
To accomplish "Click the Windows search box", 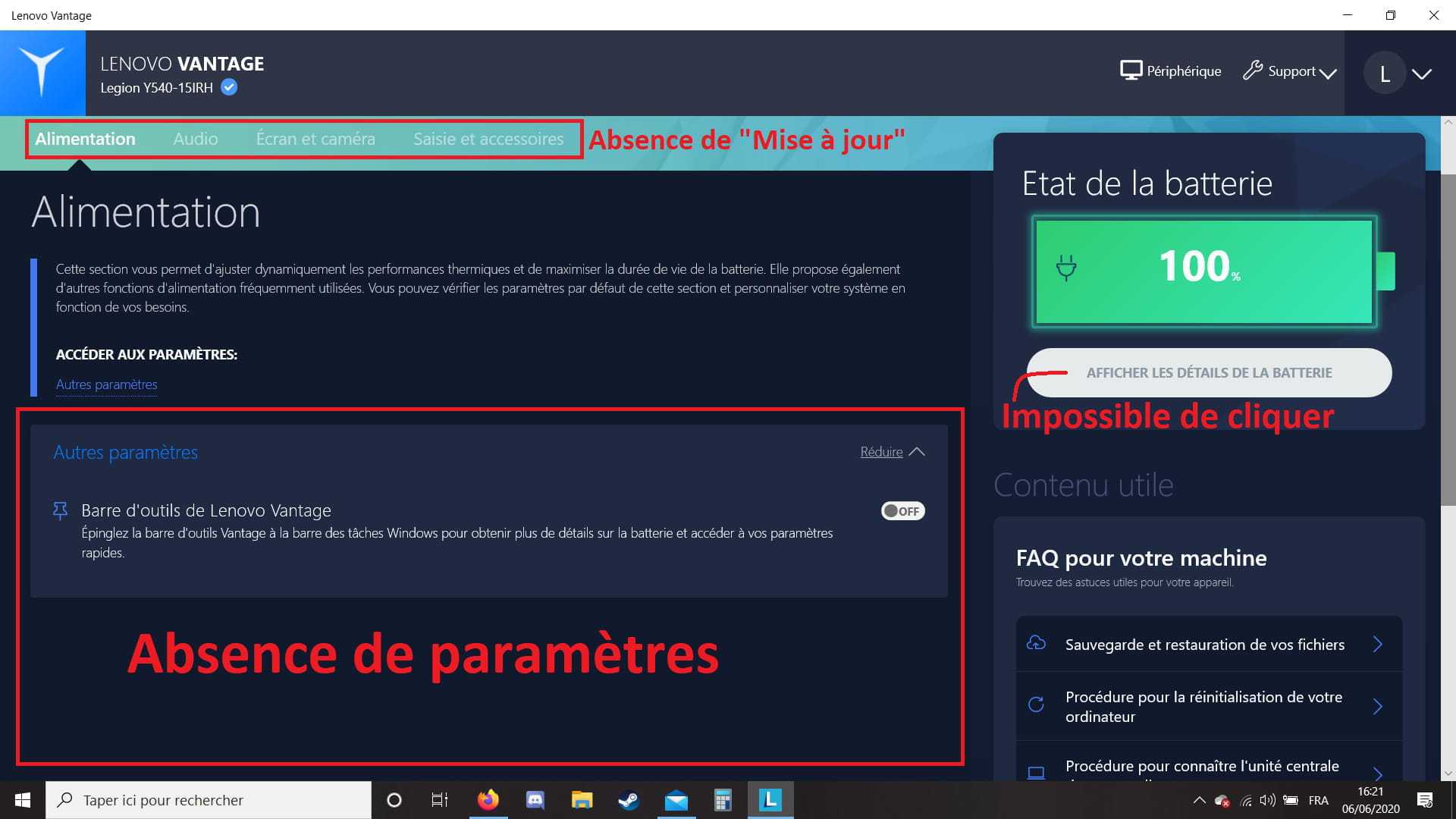I will coord(209,800).
